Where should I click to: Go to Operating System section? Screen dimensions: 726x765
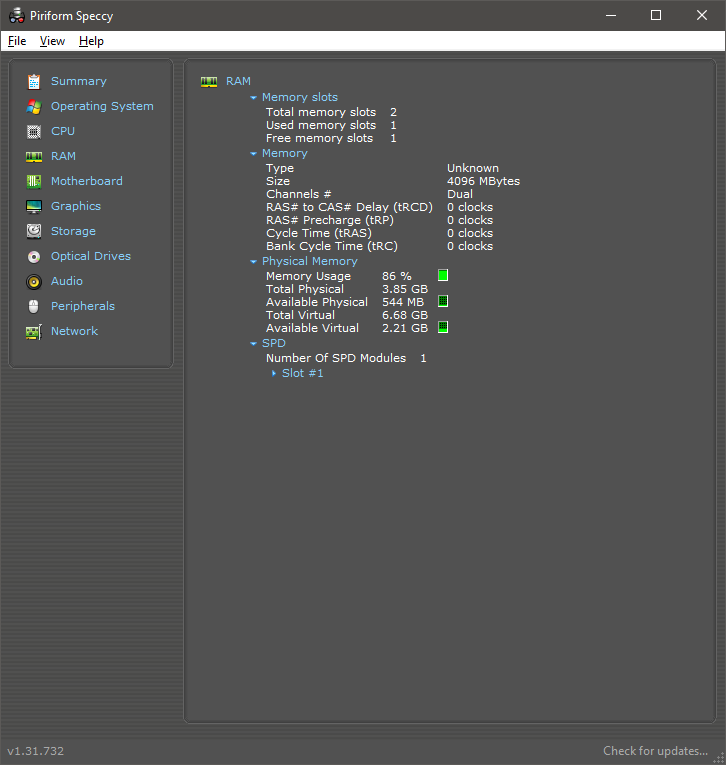tap(102, 106)
